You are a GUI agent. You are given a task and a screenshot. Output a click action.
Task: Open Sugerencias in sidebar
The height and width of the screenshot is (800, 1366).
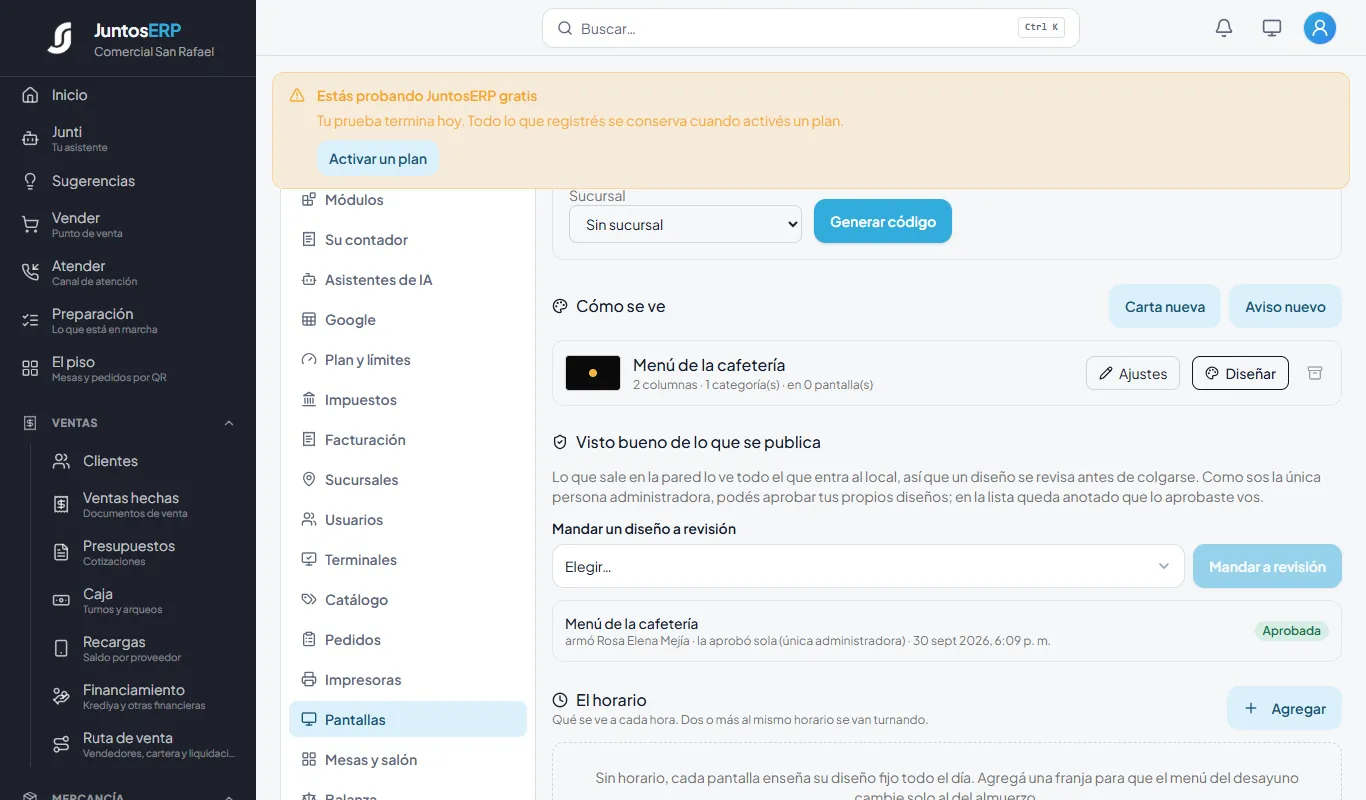(x=128, y=181)
